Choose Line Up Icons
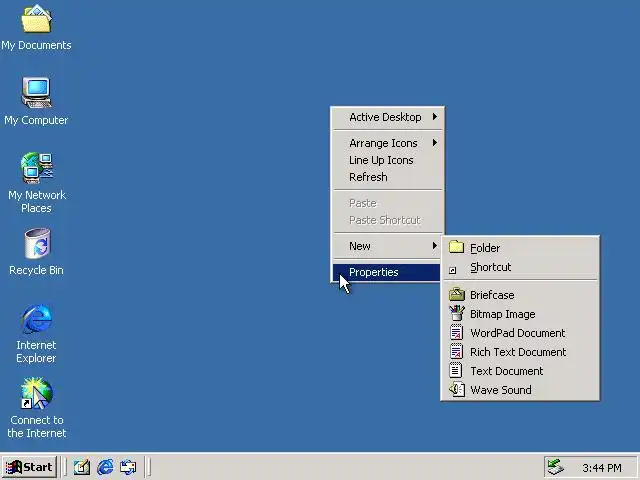 pos(387,160)
